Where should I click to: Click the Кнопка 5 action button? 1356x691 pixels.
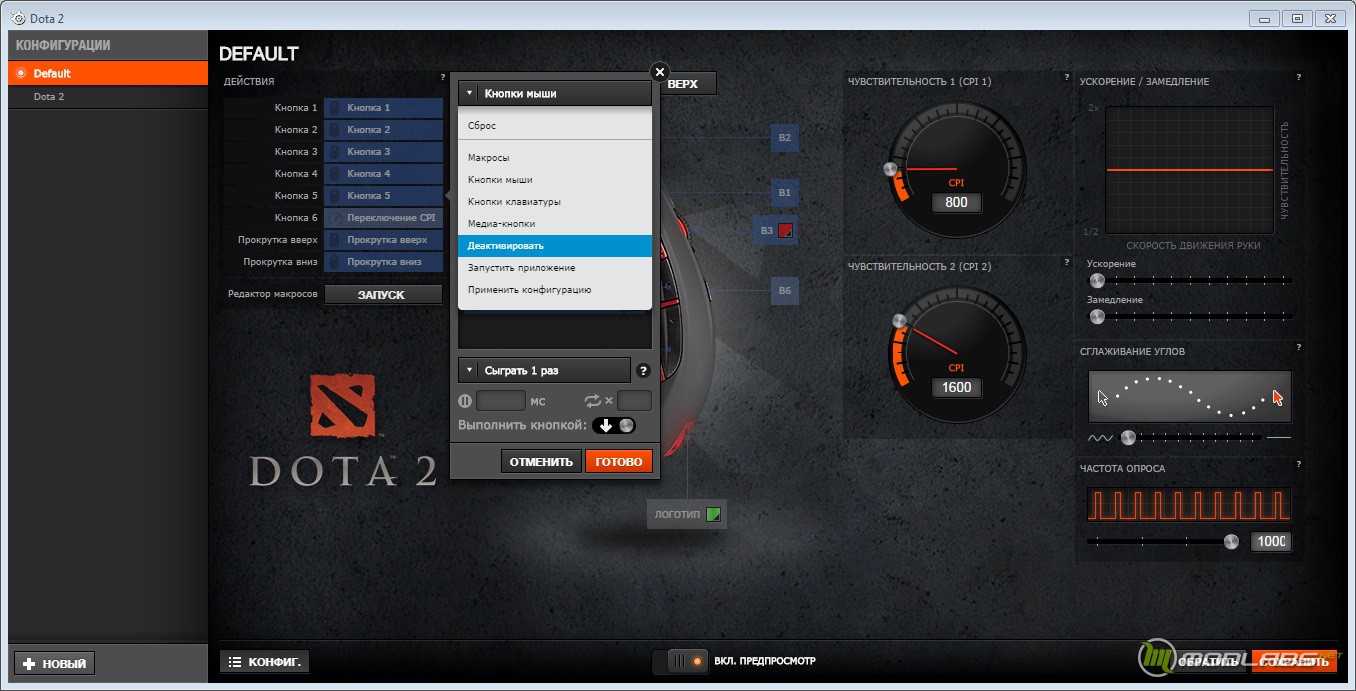coord(383,196)
